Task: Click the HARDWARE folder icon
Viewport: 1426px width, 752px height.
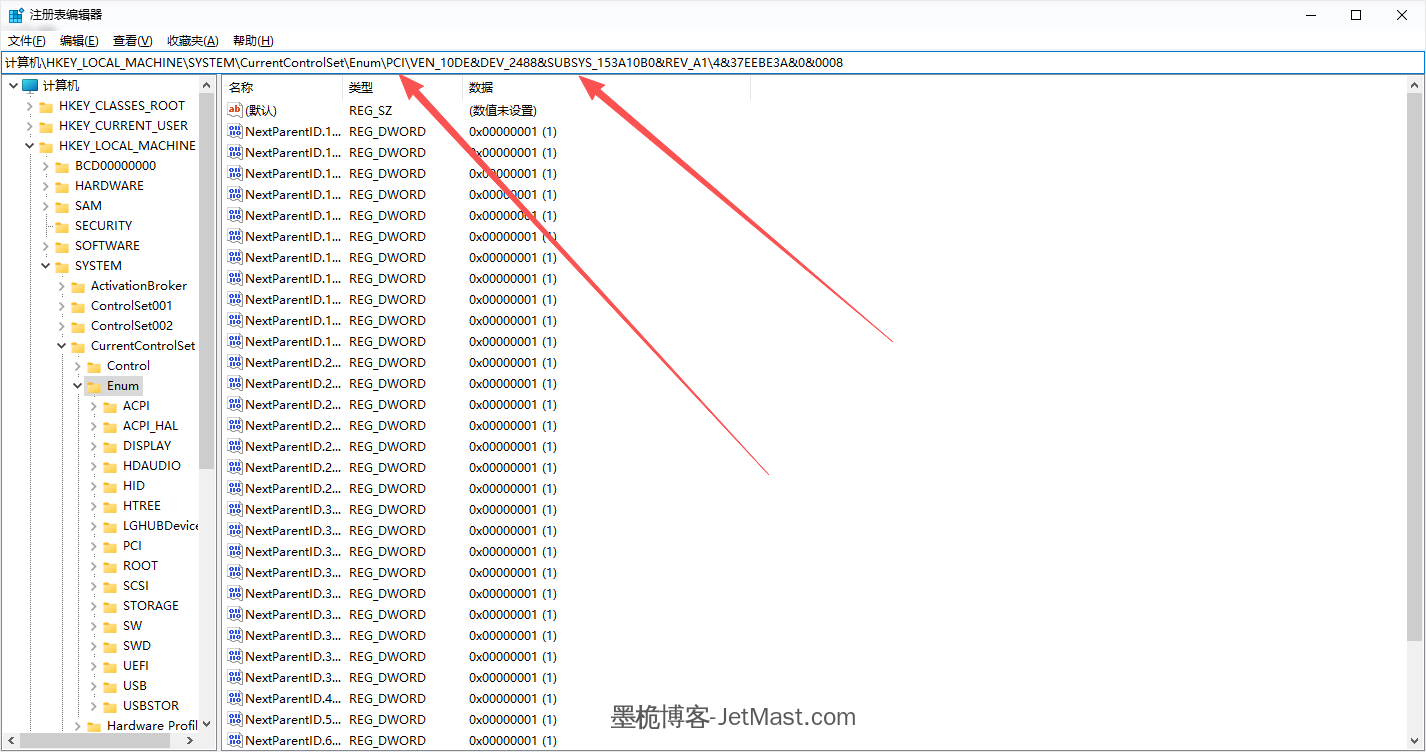Action: tap(62, 186)
